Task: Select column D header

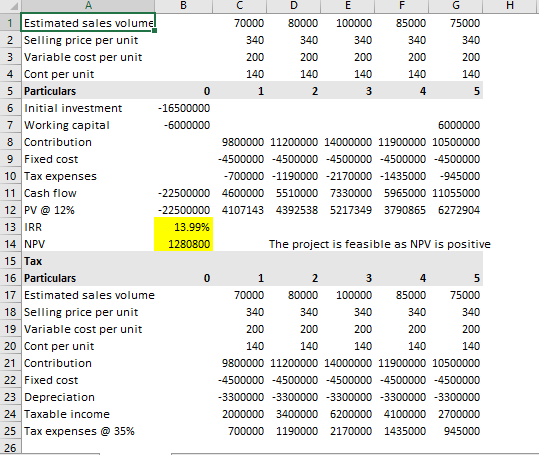Action: (x=294, y=5)
